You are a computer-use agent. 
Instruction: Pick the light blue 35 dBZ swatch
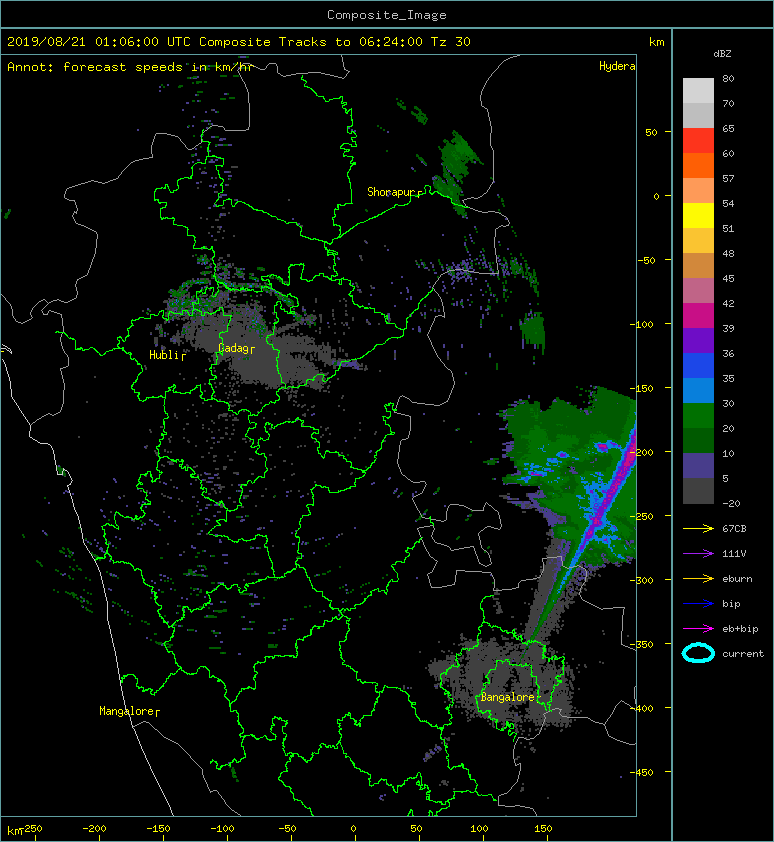(x=698, y=390)
